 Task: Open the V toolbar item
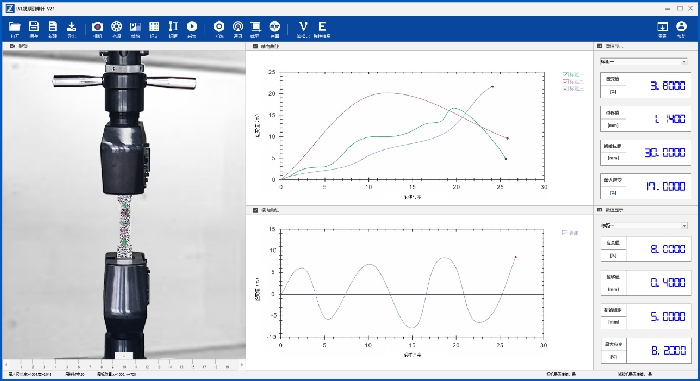pos(303,29)
